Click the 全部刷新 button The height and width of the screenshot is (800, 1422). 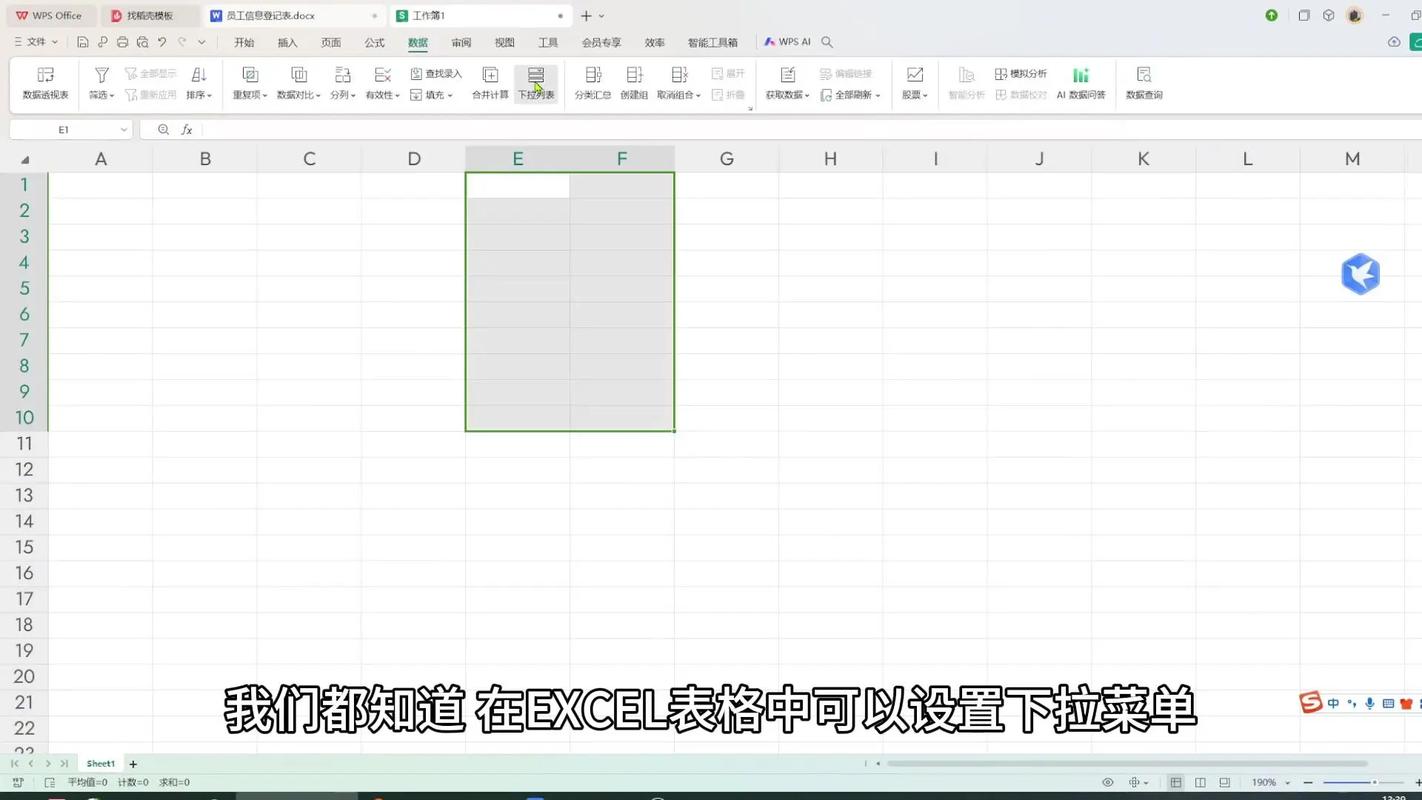[x=851, y=94]
